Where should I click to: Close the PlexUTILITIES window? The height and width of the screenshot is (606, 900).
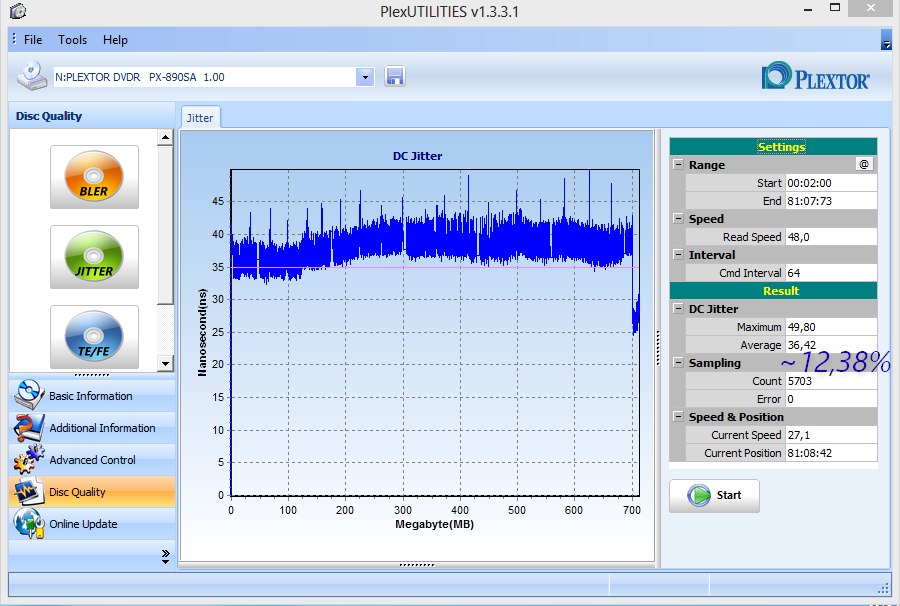coord(870,7)
